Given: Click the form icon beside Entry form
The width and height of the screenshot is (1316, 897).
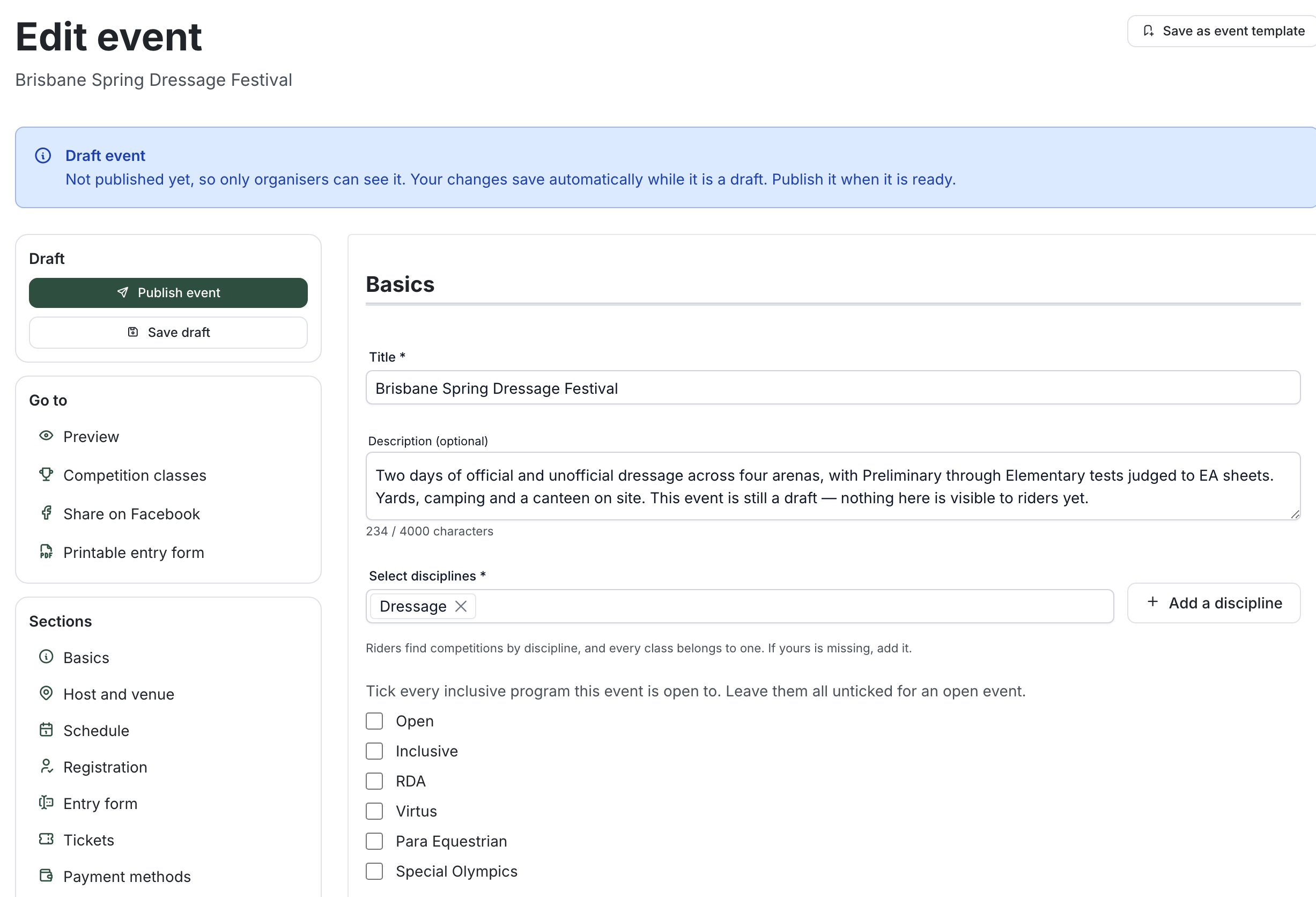Looking at the screenshot, I should tap(47, 803).
